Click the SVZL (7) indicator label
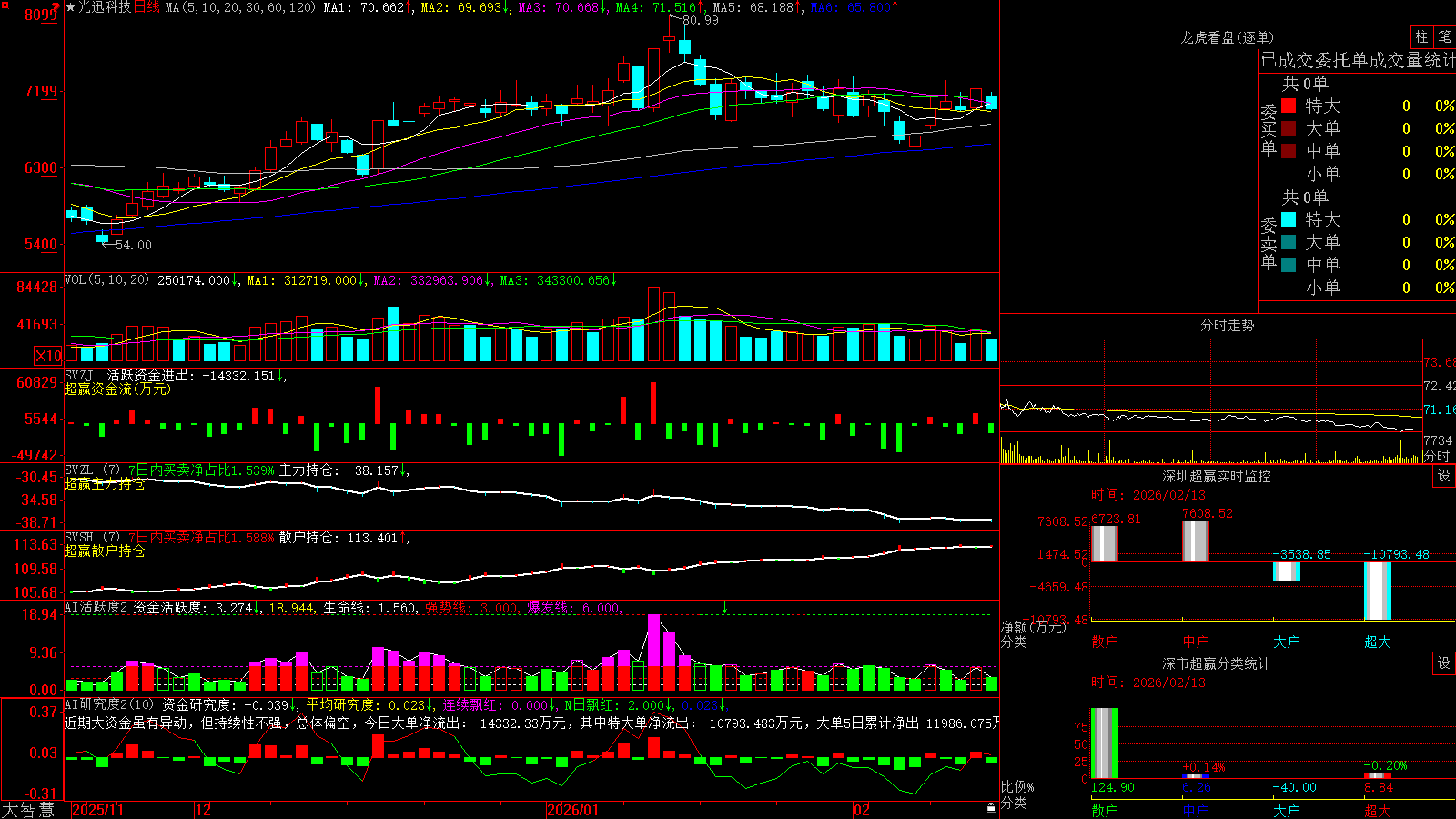 92,470
